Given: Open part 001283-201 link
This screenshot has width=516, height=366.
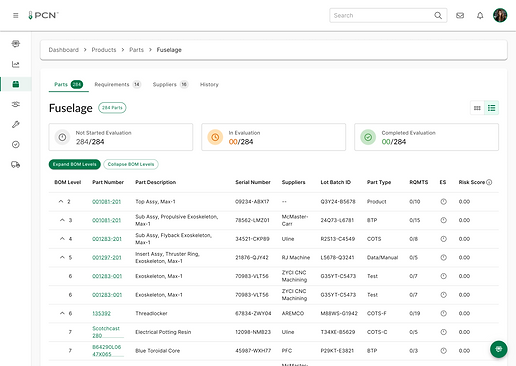Looking at the screenshot, I should click(x=107, y=239).
